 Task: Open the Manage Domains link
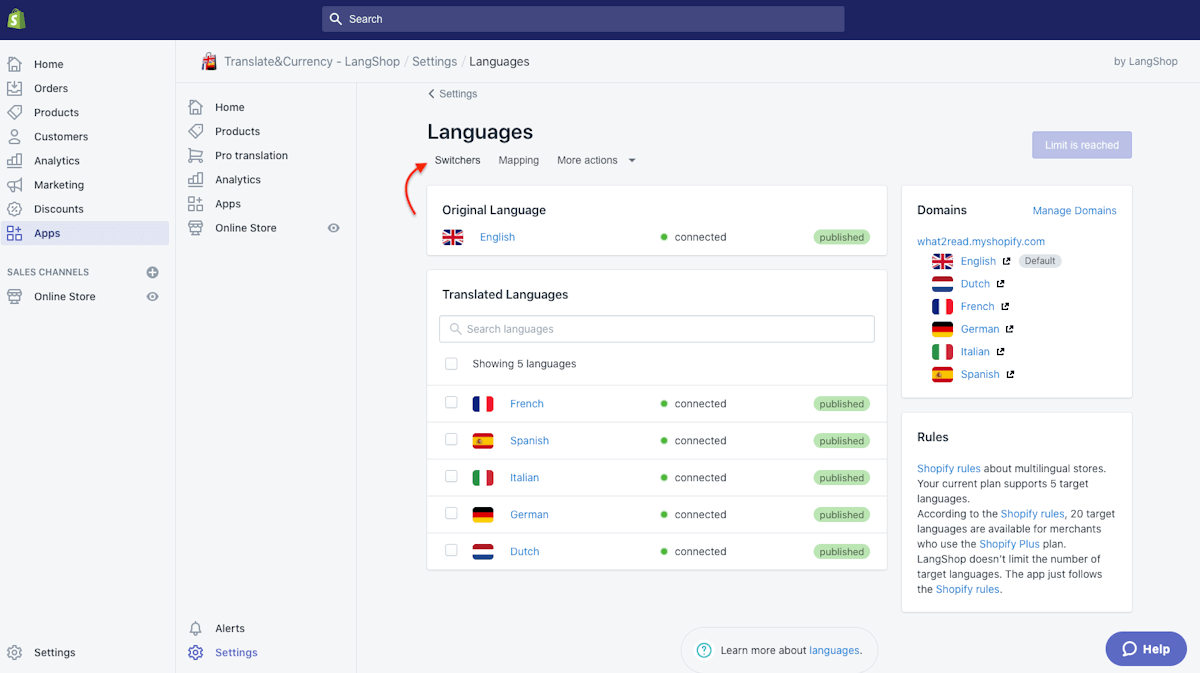[1074, 211]
